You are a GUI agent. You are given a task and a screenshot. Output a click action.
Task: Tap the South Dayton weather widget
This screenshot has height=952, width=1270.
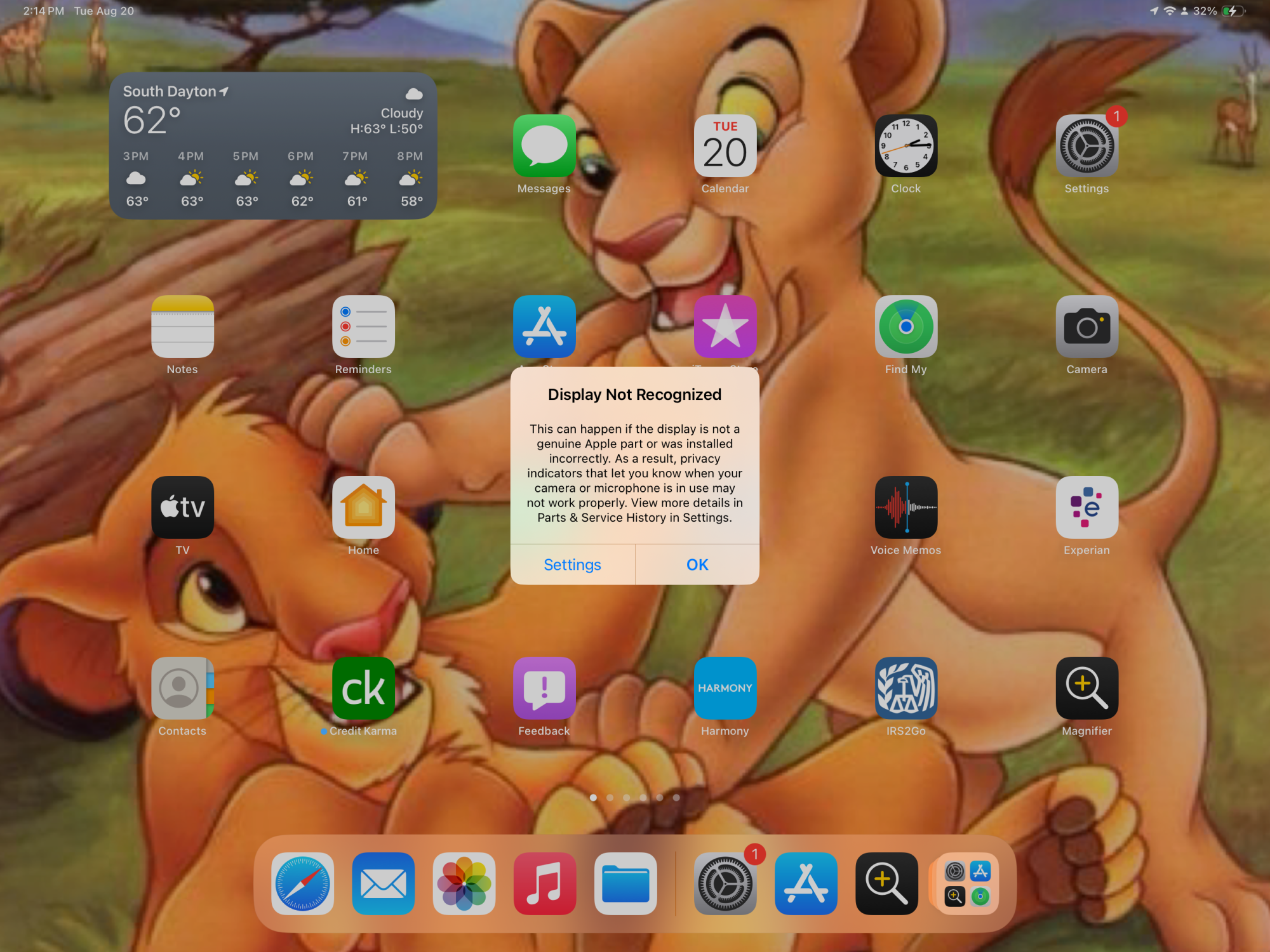pos(273,145)
